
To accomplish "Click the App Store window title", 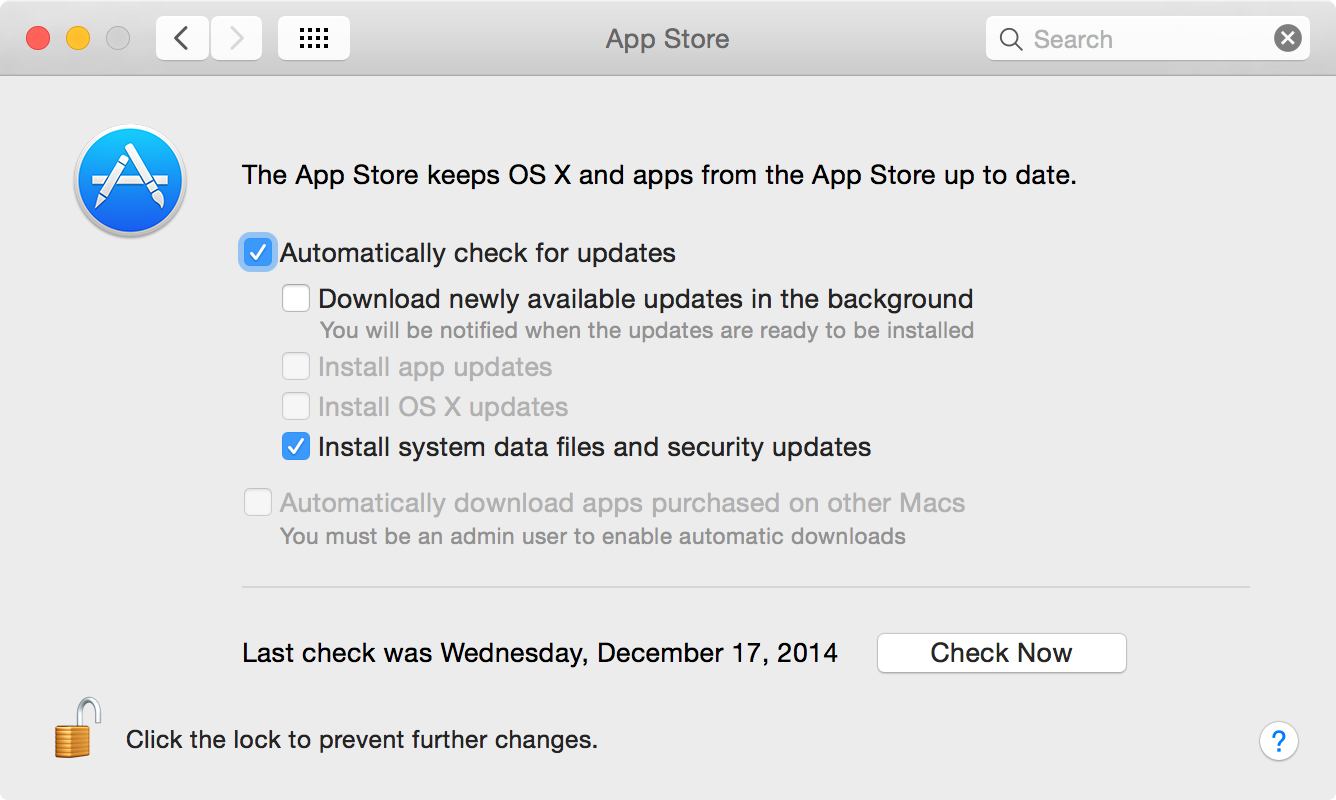I will (668, 39).
